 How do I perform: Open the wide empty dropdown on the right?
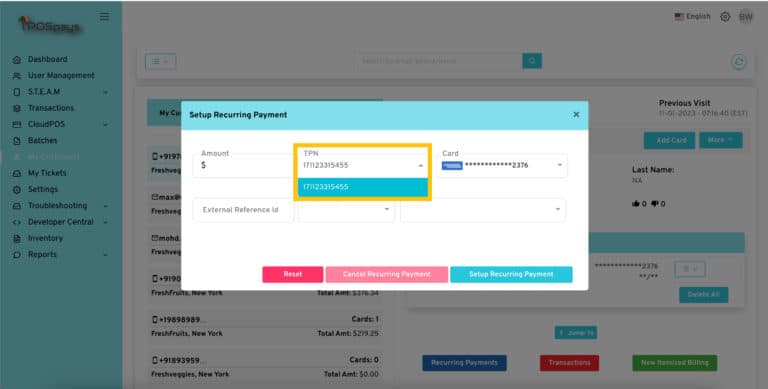coord(483,210)
